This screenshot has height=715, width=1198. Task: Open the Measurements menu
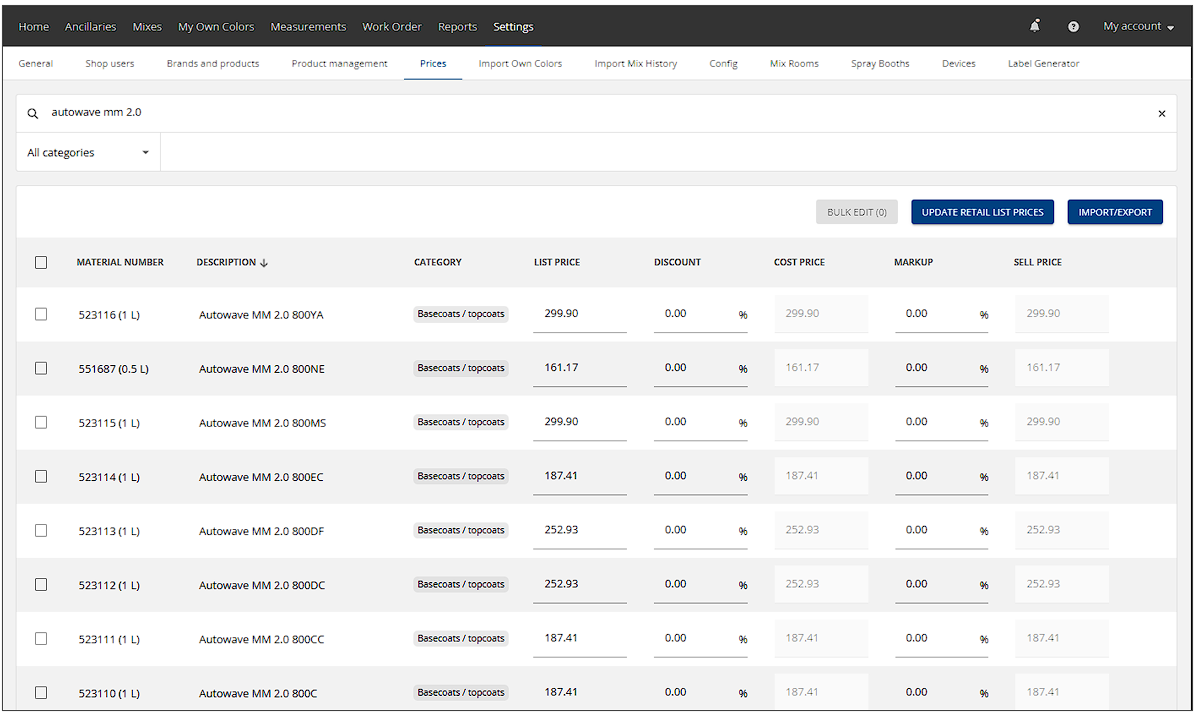click(x=308, y=27)
